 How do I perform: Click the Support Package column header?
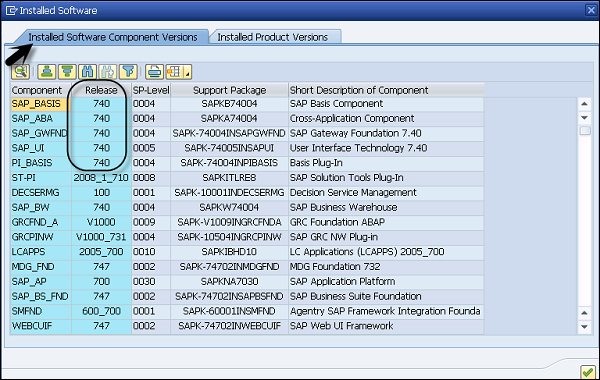click(229, 90)
